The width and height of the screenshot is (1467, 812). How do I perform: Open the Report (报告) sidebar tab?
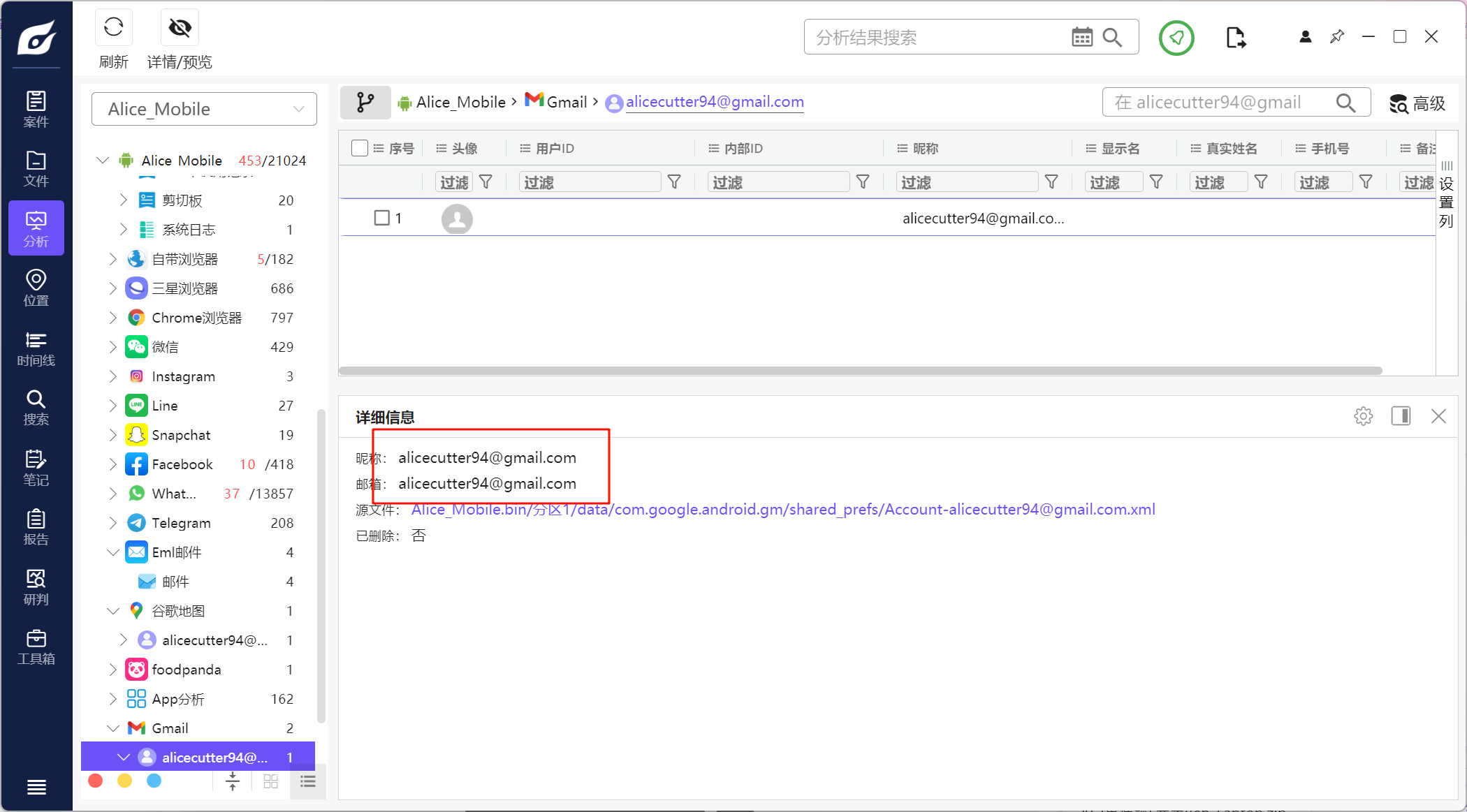[36, 528]
